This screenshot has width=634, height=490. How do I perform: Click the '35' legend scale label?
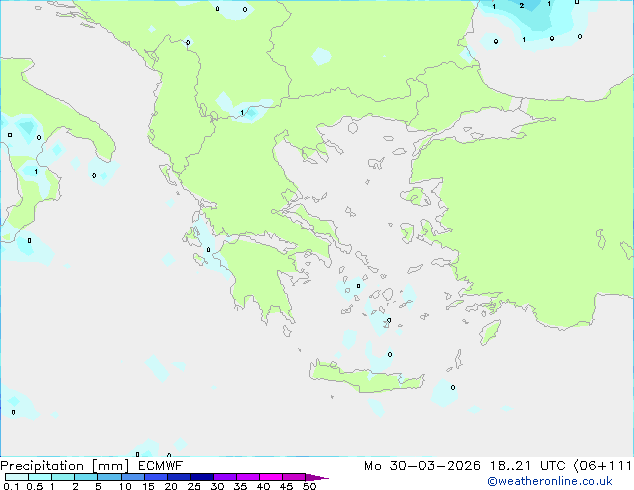pyautogui.click(x=240, y=486)
